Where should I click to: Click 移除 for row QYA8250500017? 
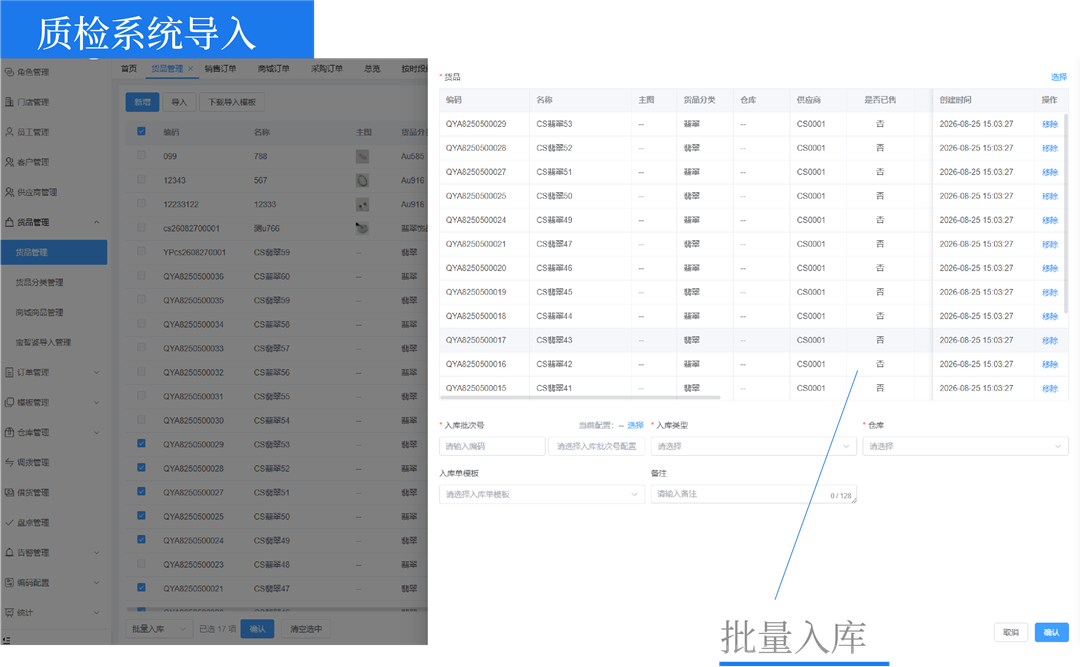coord(1050,340)
